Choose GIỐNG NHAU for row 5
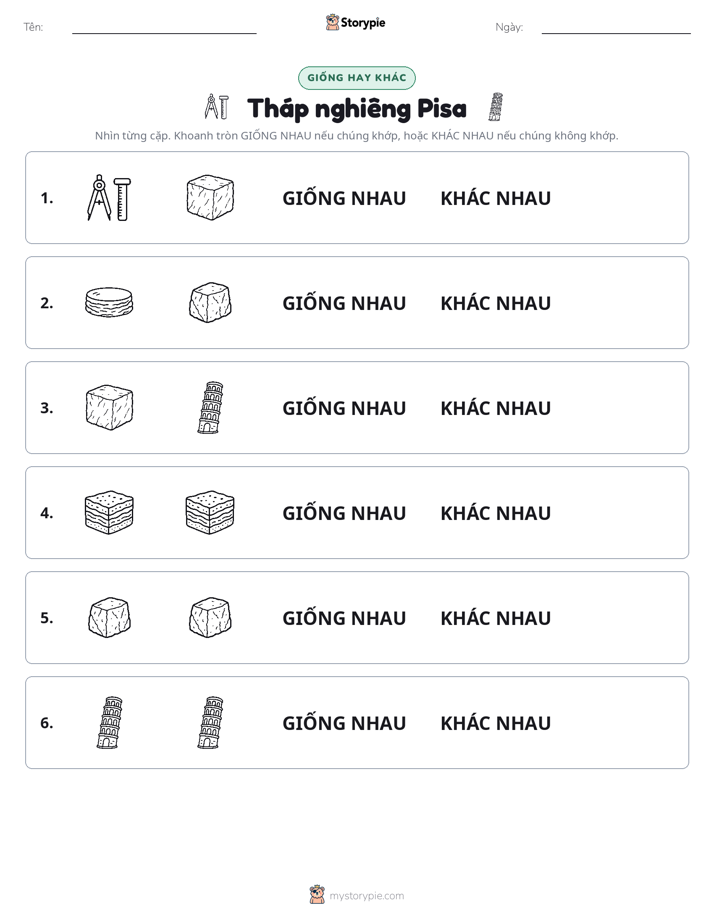714x924 pixels. point(344,618)
